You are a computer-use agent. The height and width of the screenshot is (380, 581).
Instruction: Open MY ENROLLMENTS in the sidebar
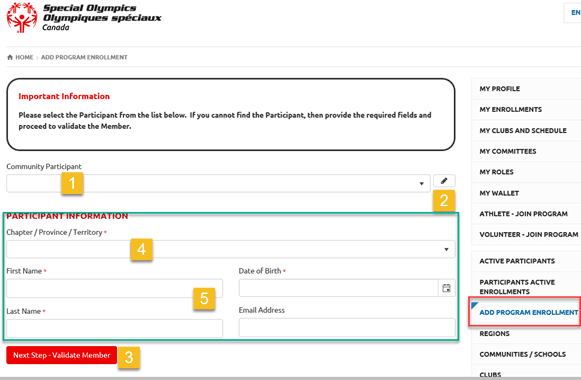511,110
